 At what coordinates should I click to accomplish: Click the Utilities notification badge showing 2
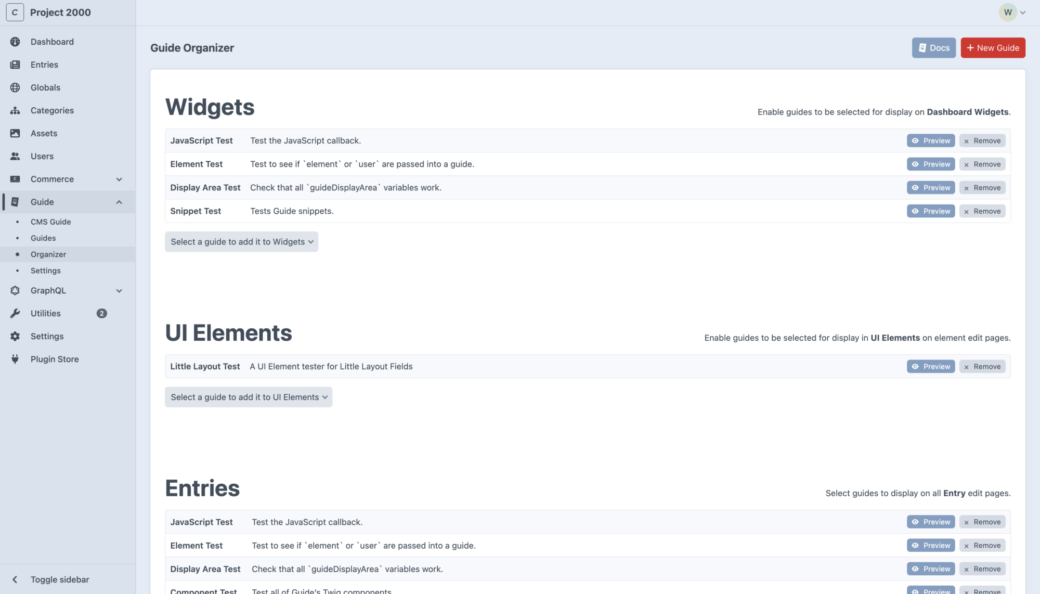(101, 314)
